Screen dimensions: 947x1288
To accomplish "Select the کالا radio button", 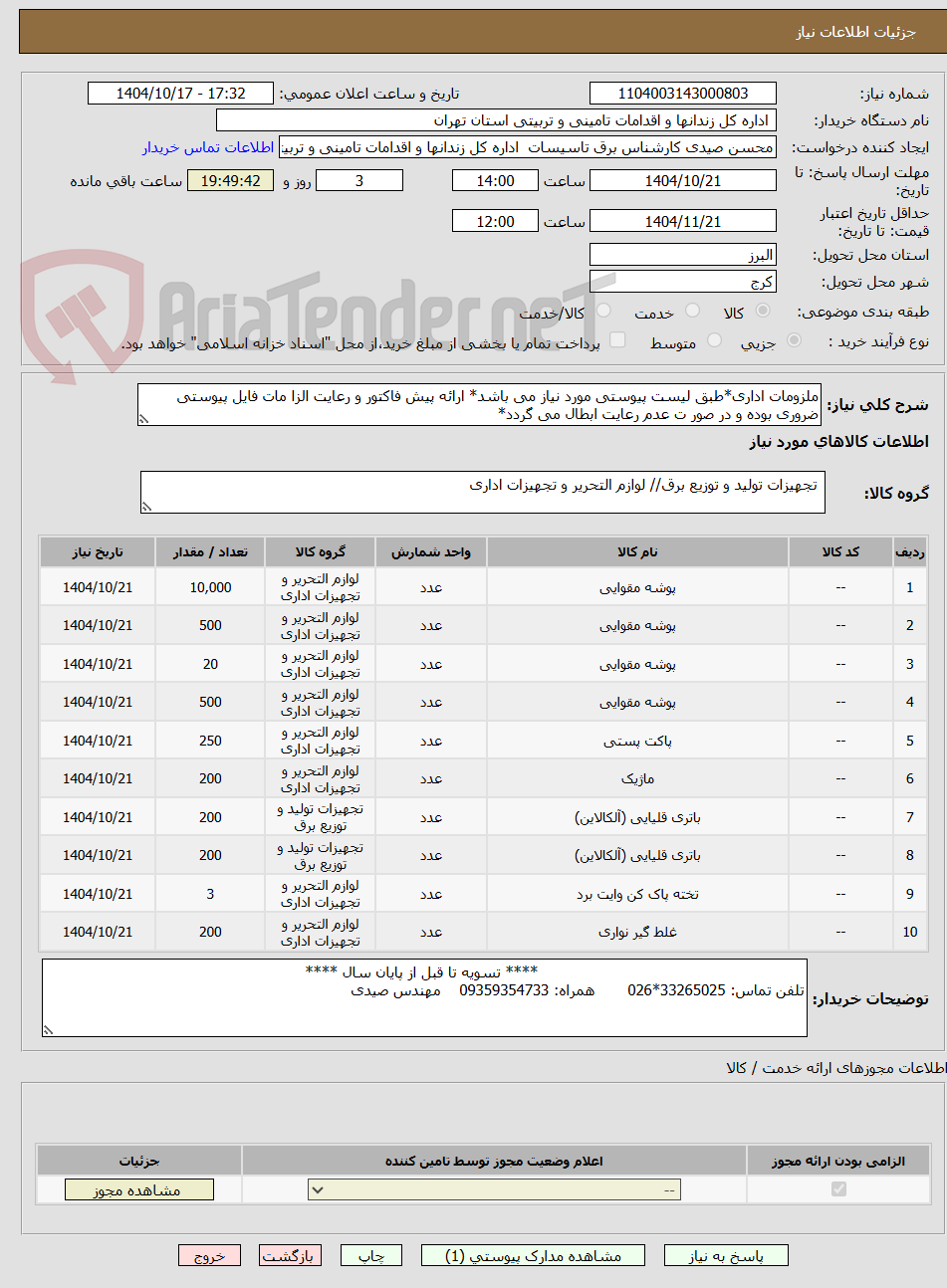I will click(763, 312).
